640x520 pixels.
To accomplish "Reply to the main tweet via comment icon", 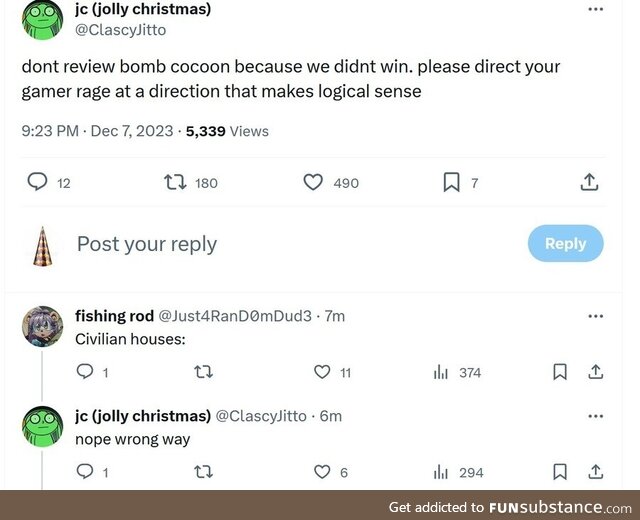I will pyautogui.click(x=38, y=182).
